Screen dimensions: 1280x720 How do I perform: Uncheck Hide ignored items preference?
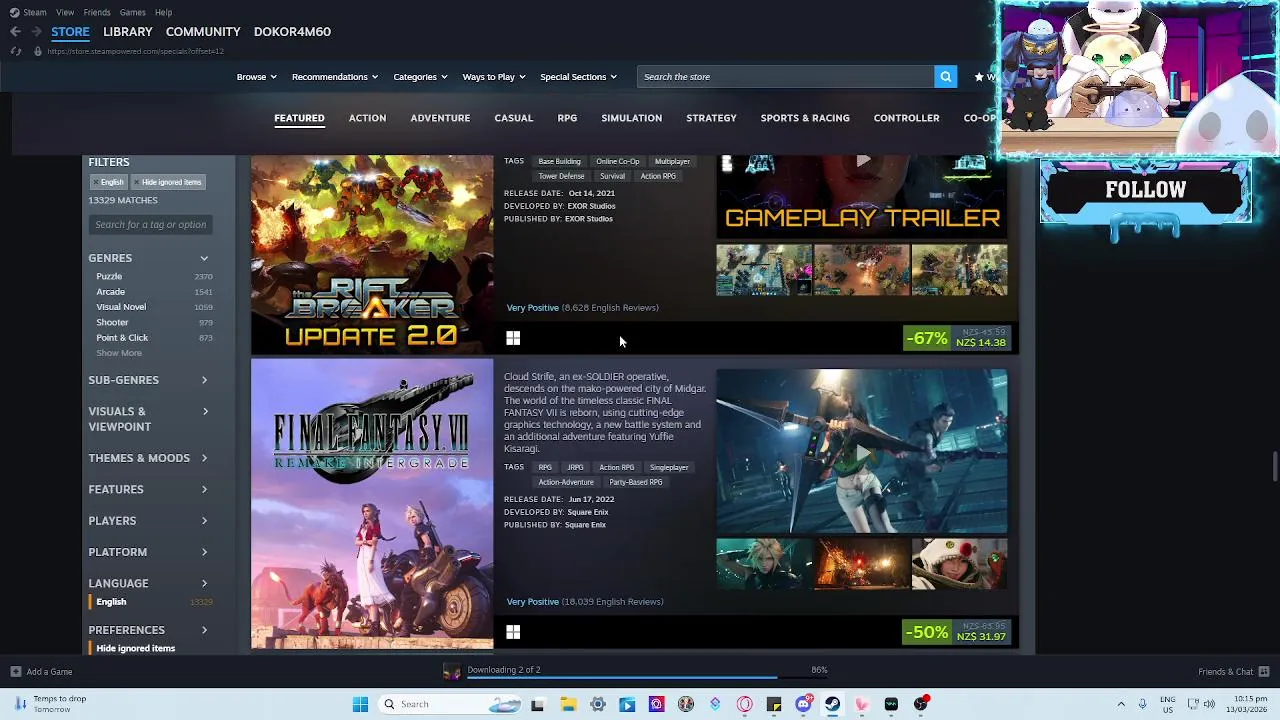point(135,648)
